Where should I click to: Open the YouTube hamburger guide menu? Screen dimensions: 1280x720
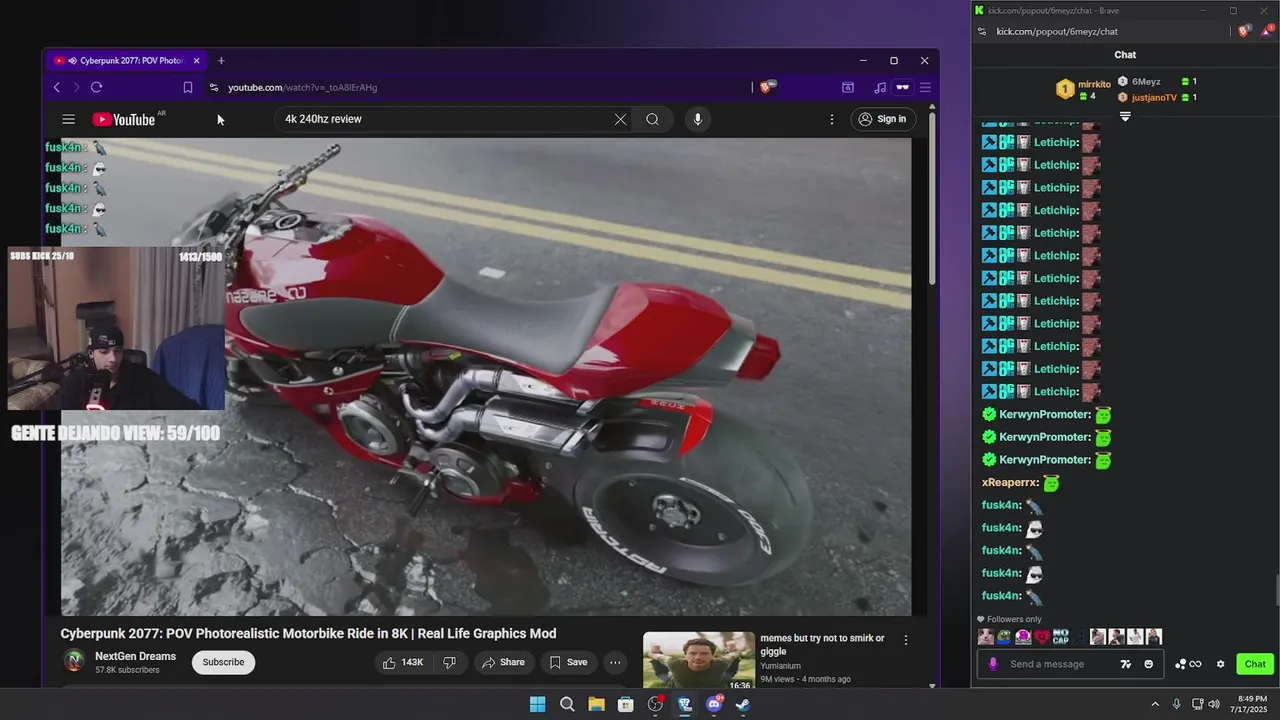point(68,119)
